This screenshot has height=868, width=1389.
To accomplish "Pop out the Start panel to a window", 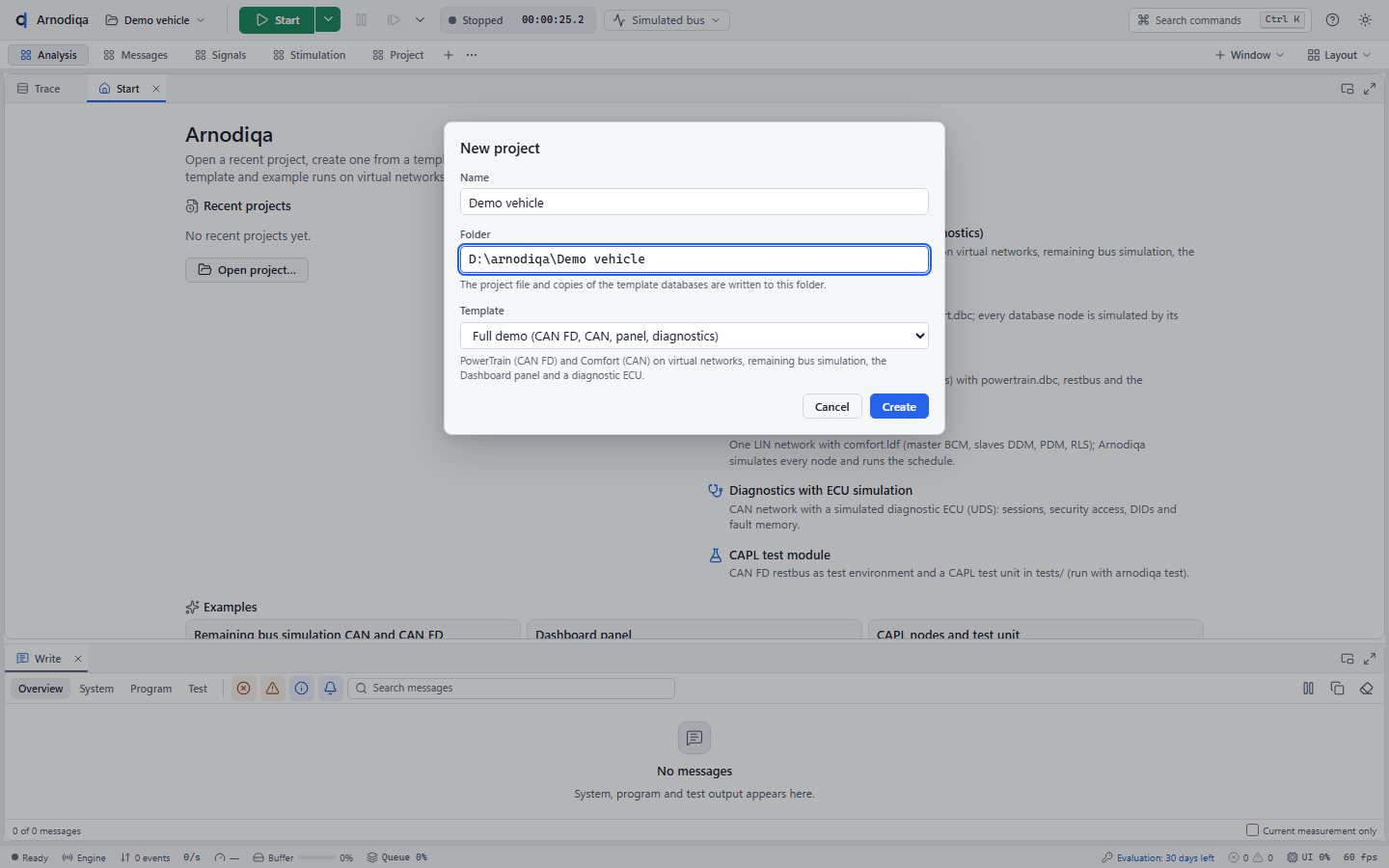I will point(1347,89).
